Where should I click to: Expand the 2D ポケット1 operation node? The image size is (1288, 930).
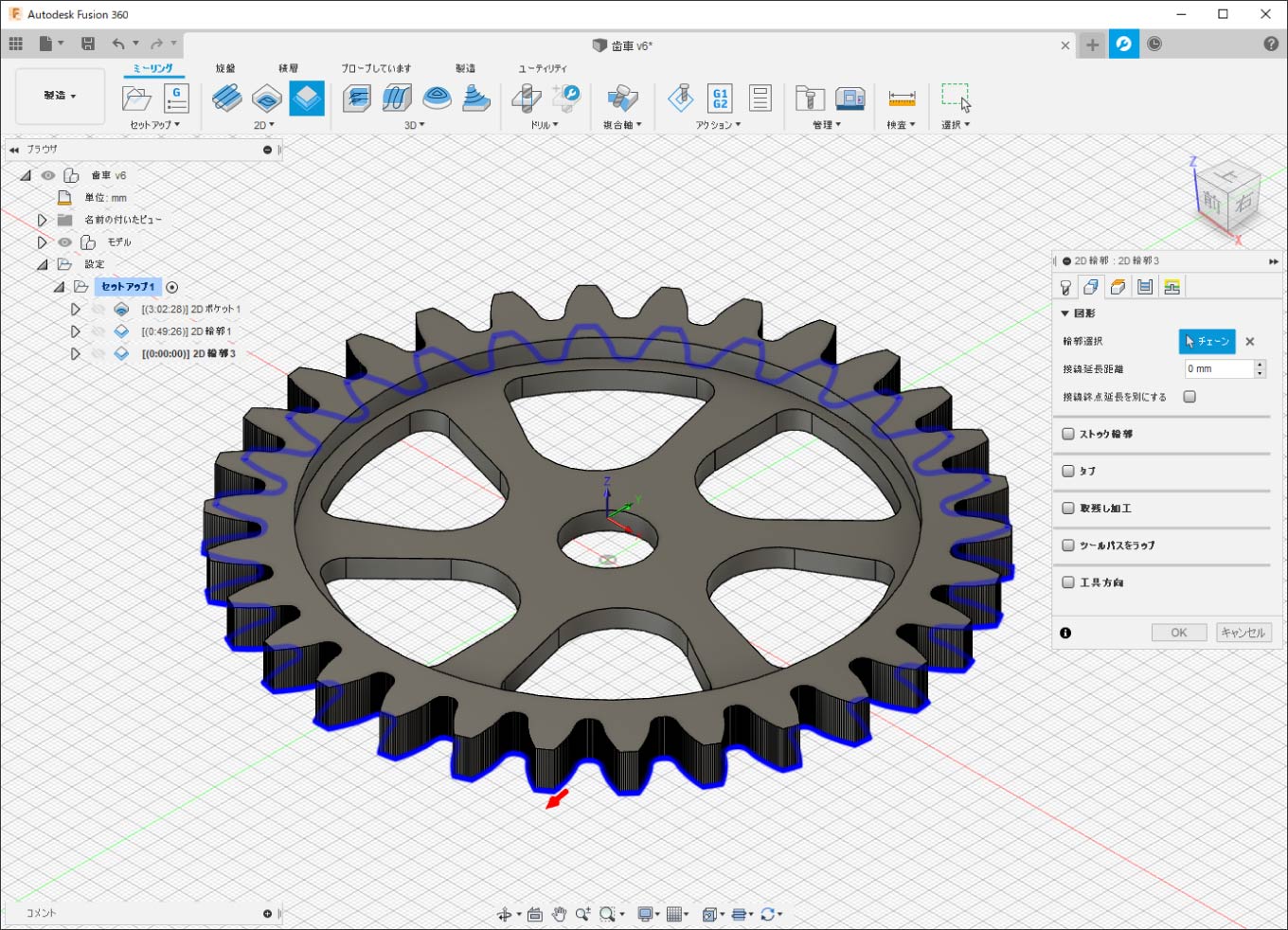[x=76, y=310]
